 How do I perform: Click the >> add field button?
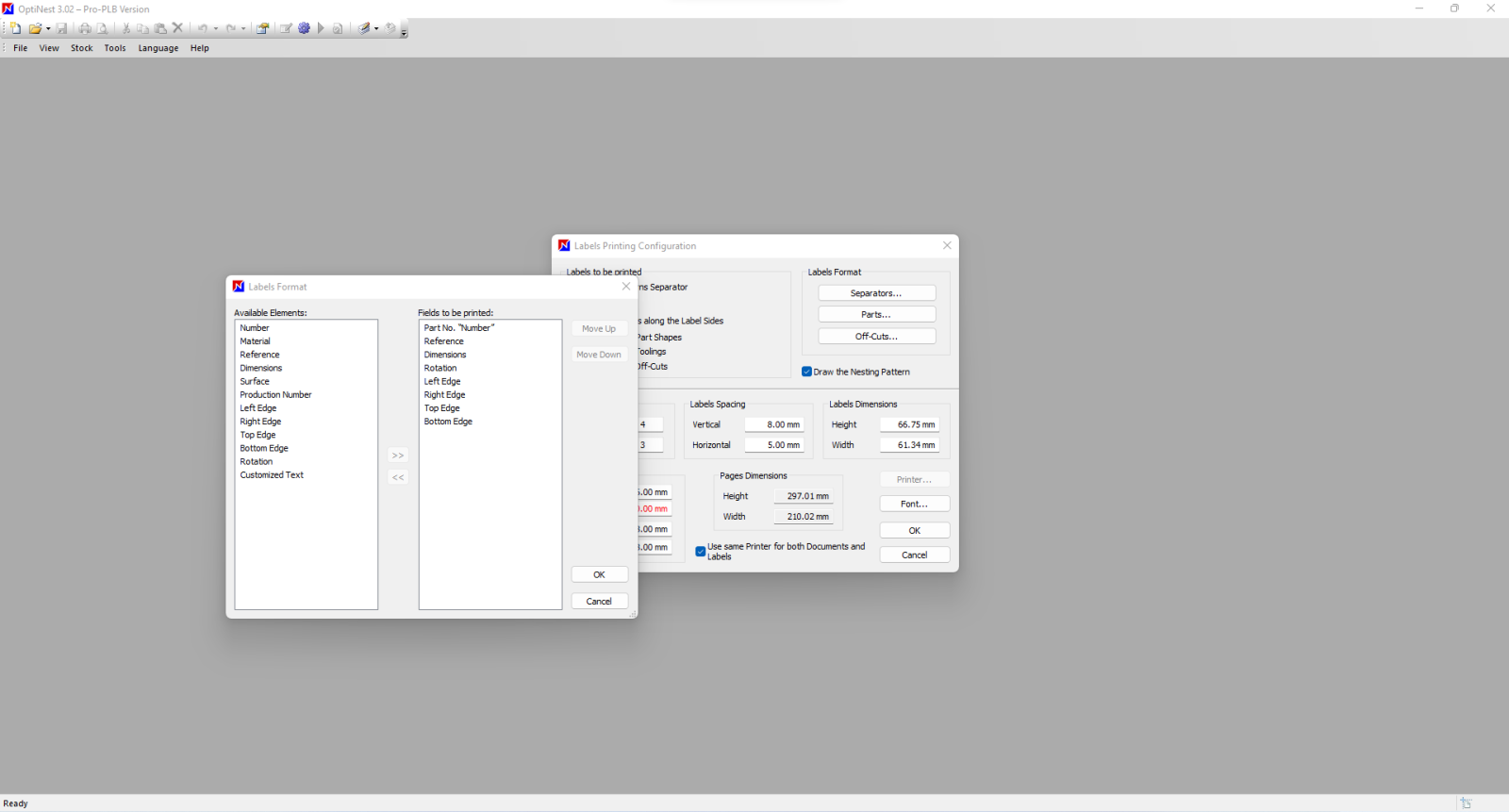(398, 456)
